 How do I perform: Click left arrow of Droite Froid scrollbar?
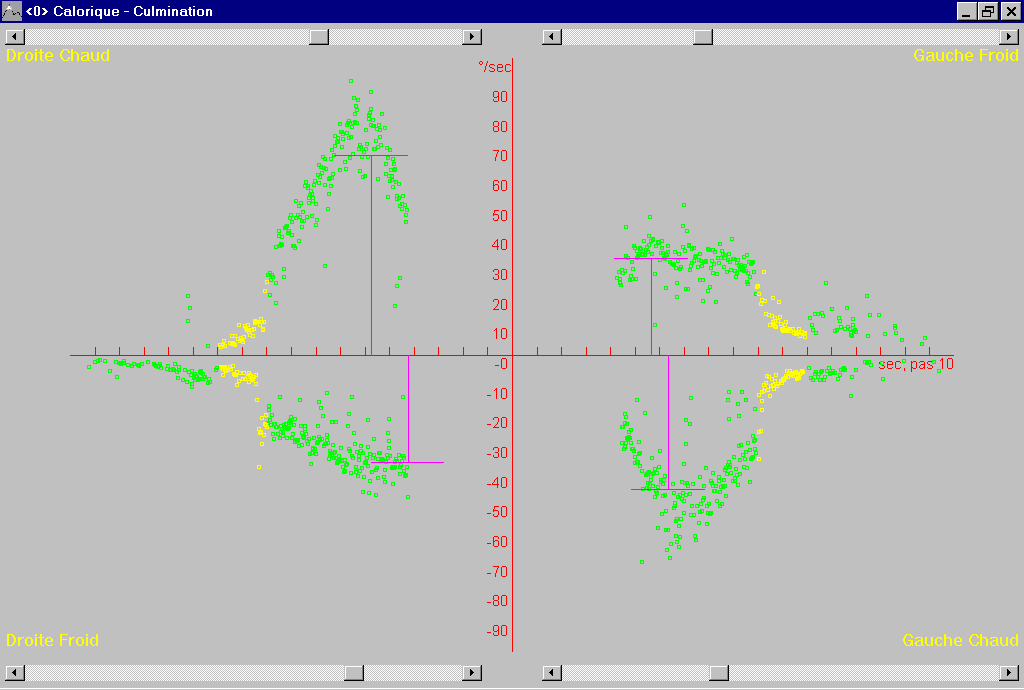[x=15, y=672]
